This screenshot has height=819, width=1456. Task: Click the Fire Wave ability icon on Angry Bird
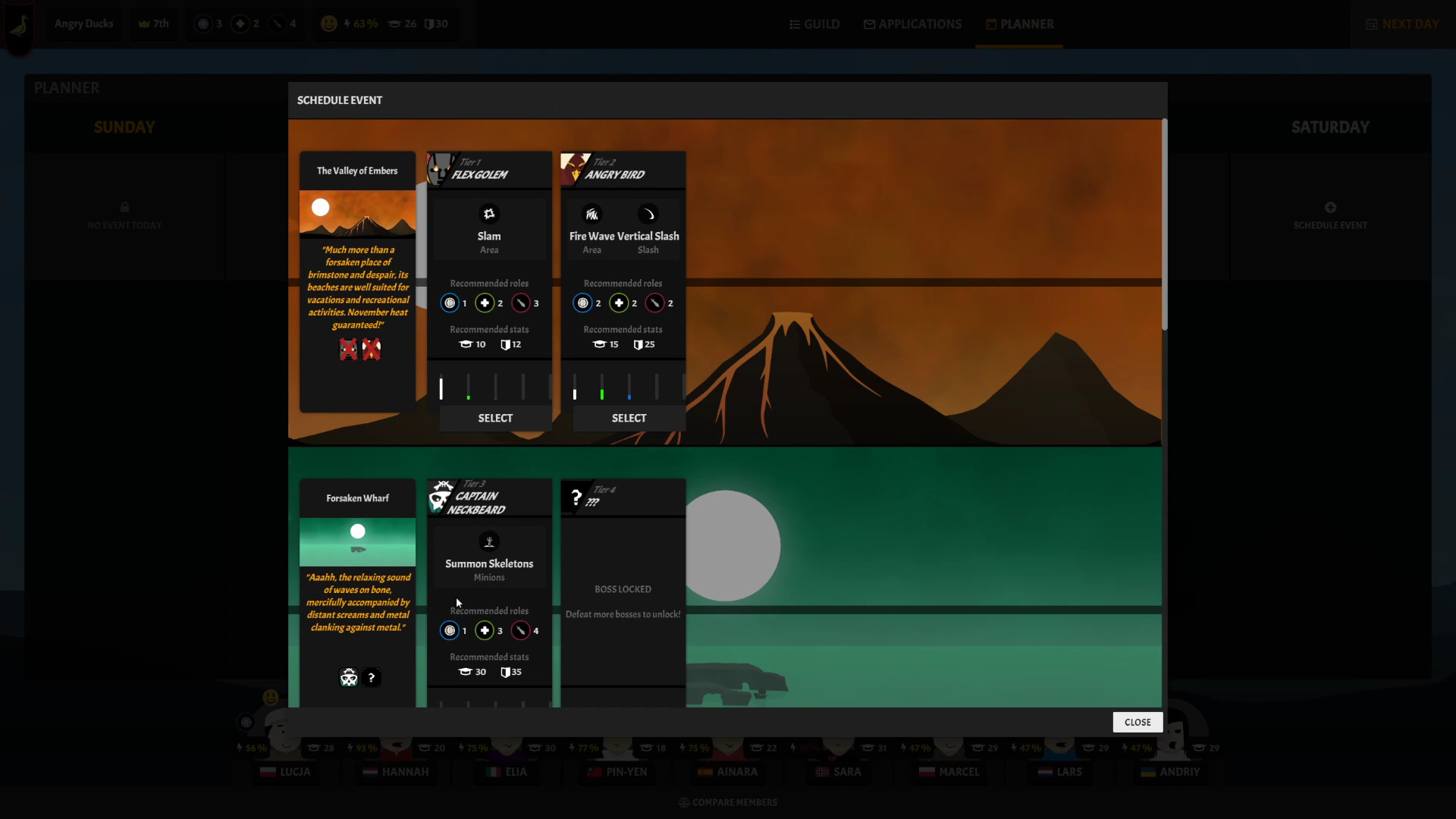tap(591, 214)
